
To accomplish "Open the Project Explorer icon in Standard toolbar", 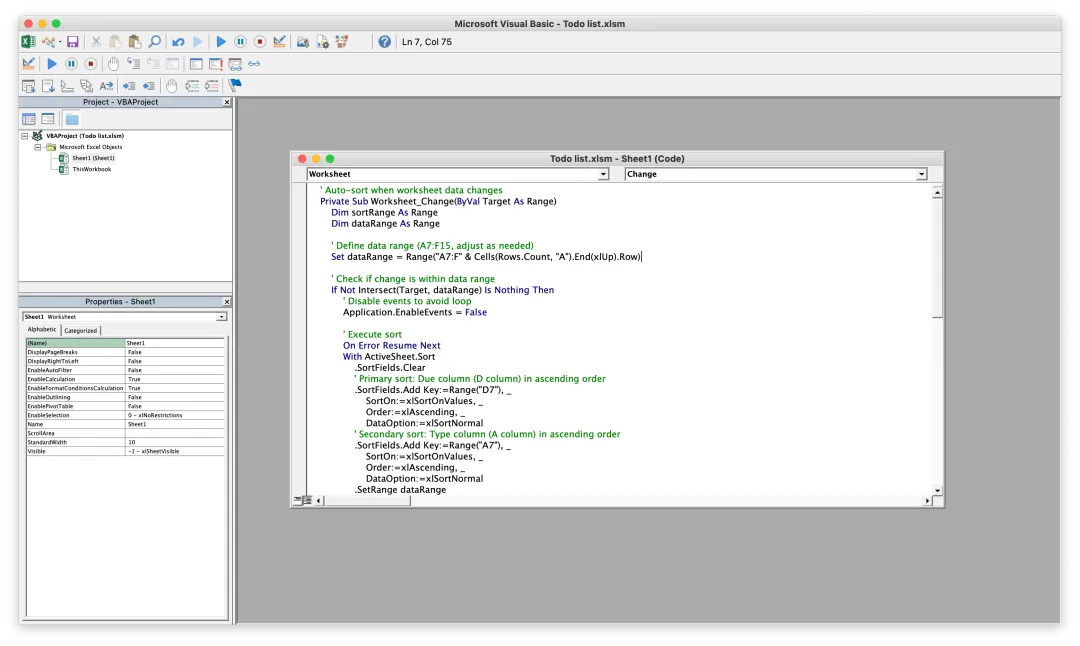I will tap(302, 42).
